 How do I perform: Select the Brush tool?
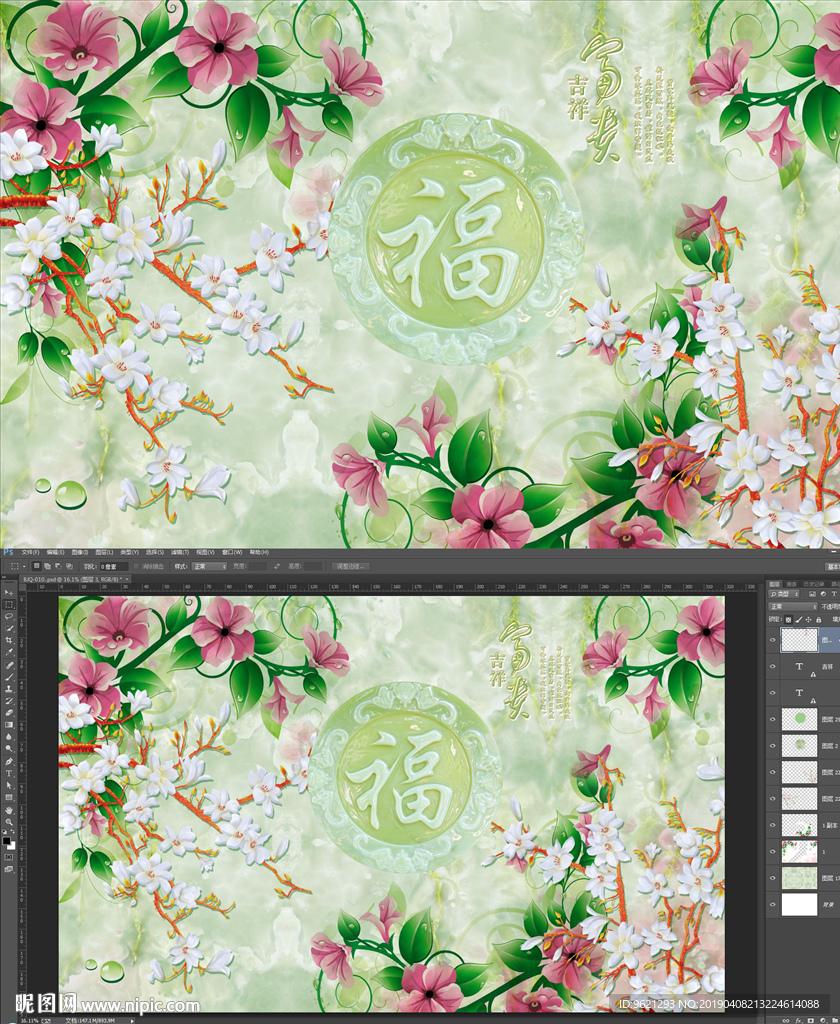(x=8, y=677)
